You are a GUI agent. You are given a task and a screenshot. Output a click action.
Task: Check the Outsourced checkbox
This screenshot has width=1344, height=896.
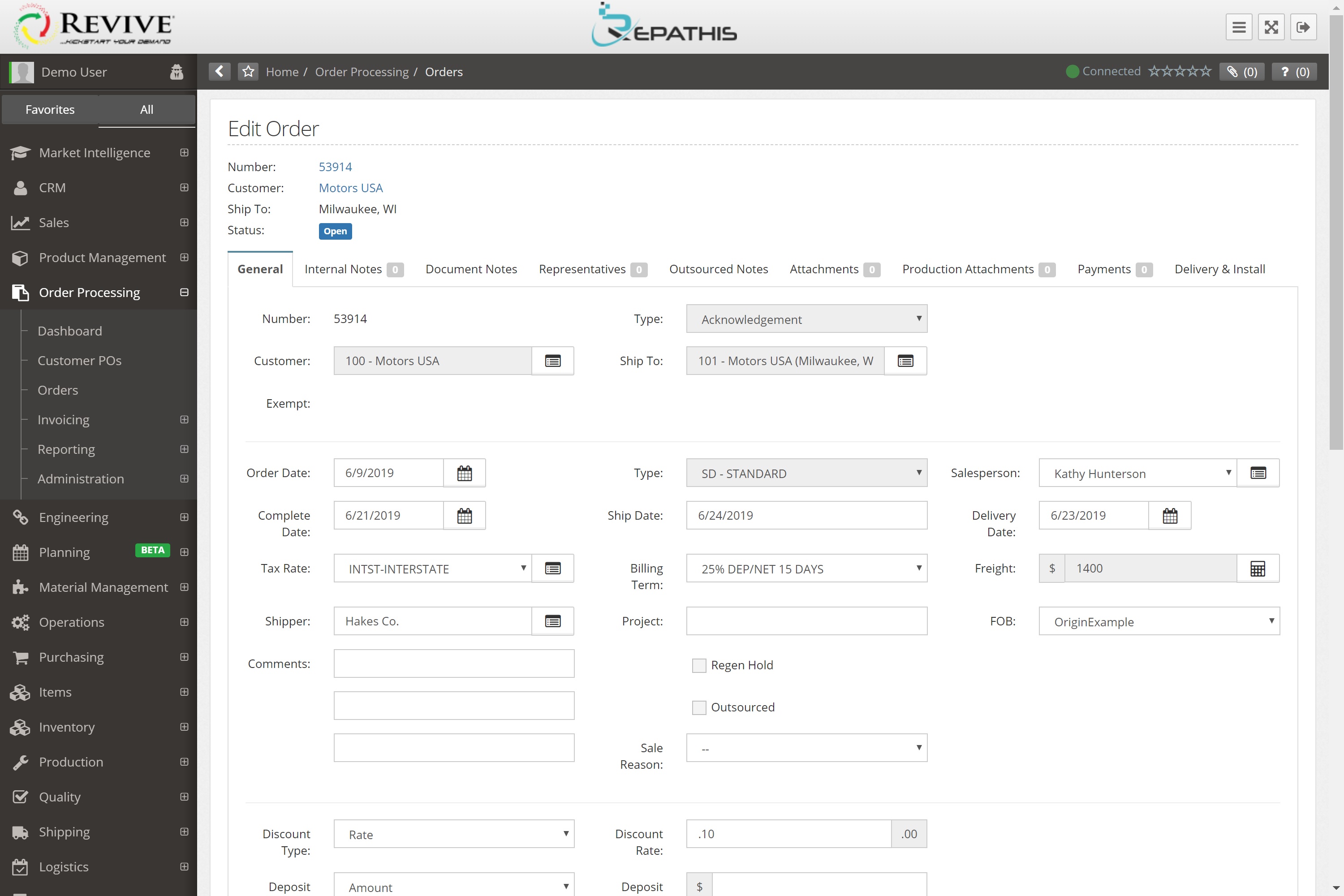699,707
